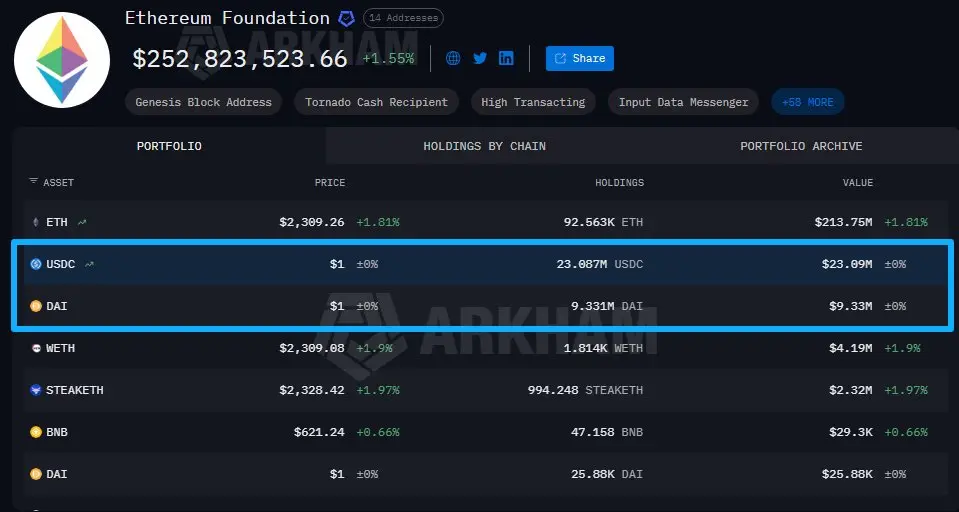Open the chart trend icon next to ETH
This screenshot has width=959, height=512.
tap(82, 223)
